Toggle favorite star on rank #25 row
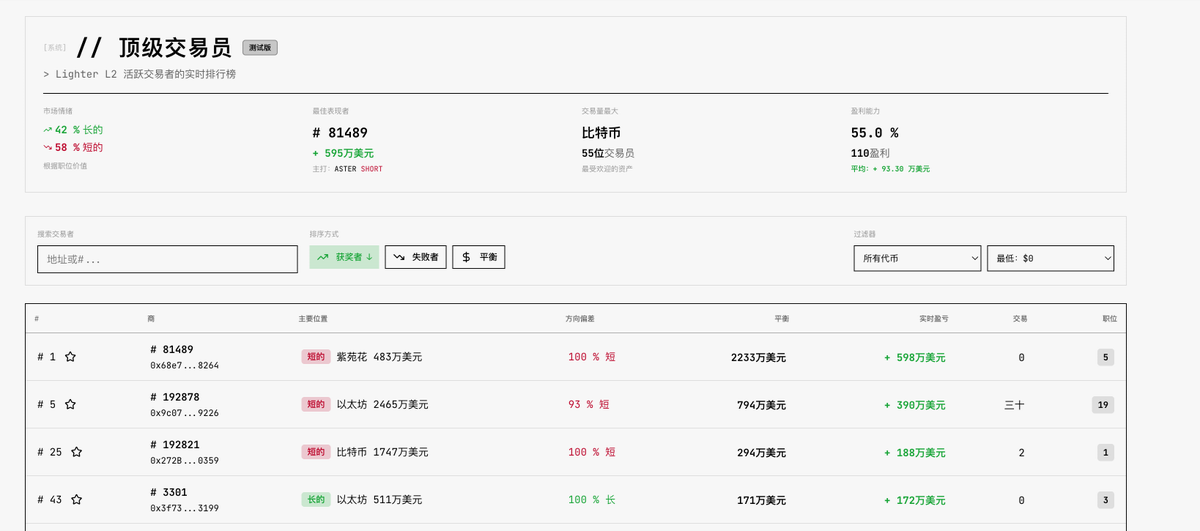The width and height of the screenshot is (1200, 531). [76, 452]
